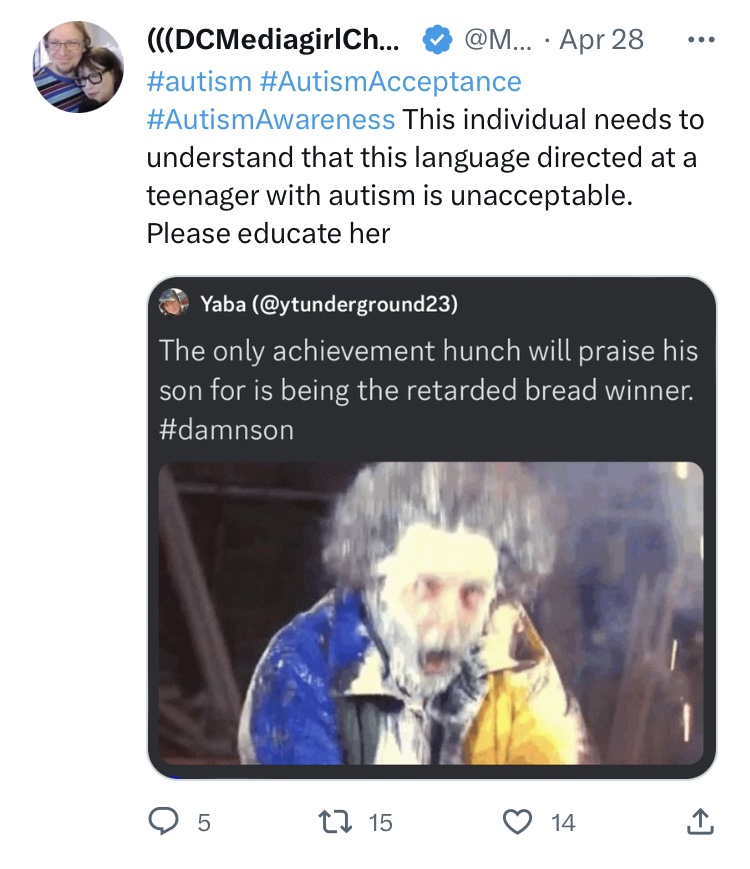The width and height of the screenshot is (750, 869).
Task: Click the reply speech bubble icon
Action: pyautogui.click(x=164, y=821)
